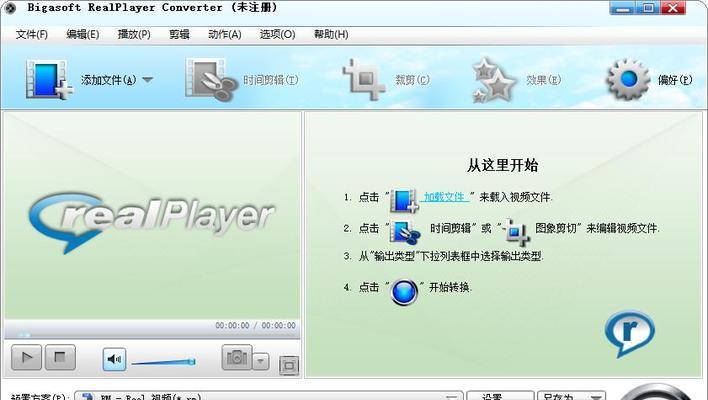Click the 从这里开始 heading

point(502,165)
